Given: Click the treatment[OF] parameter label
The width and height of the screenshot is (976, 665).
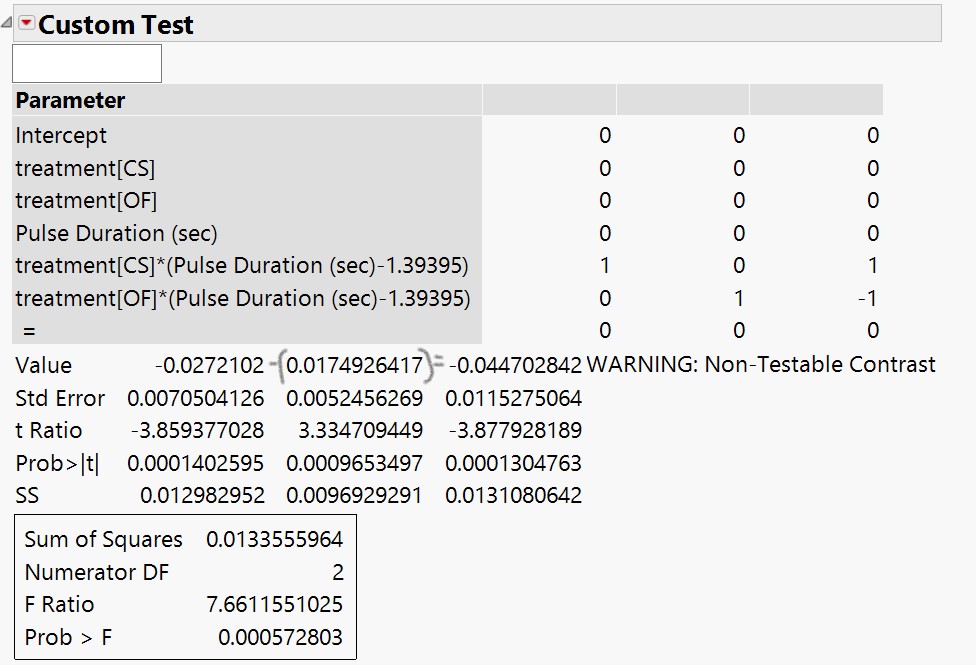Looking at the screenshot, I should pyautogui.click(x=86, y=201).
